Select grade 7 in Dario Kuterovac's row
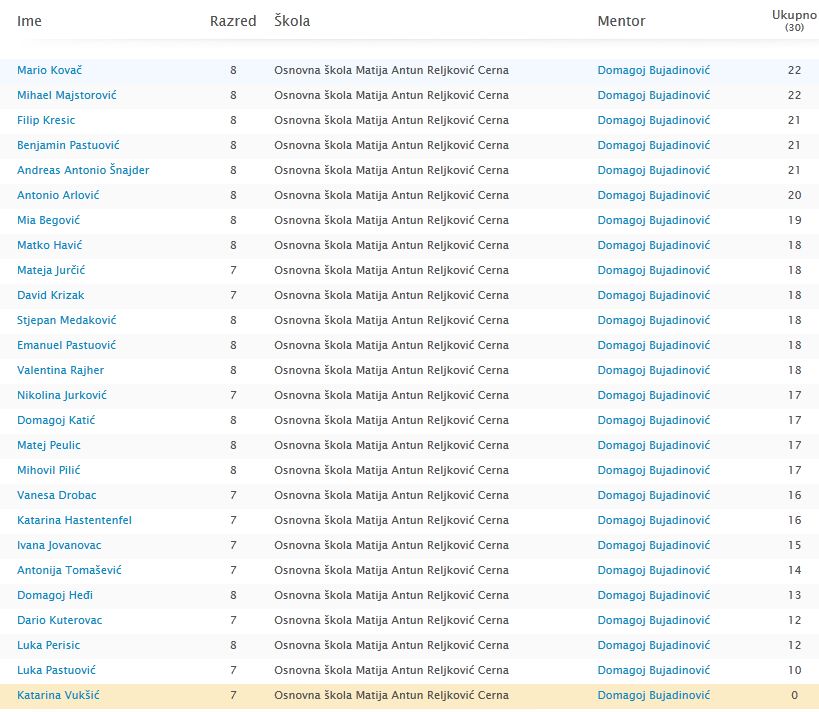The height and width of the screenshot is (712, 819). coord(233,621)
